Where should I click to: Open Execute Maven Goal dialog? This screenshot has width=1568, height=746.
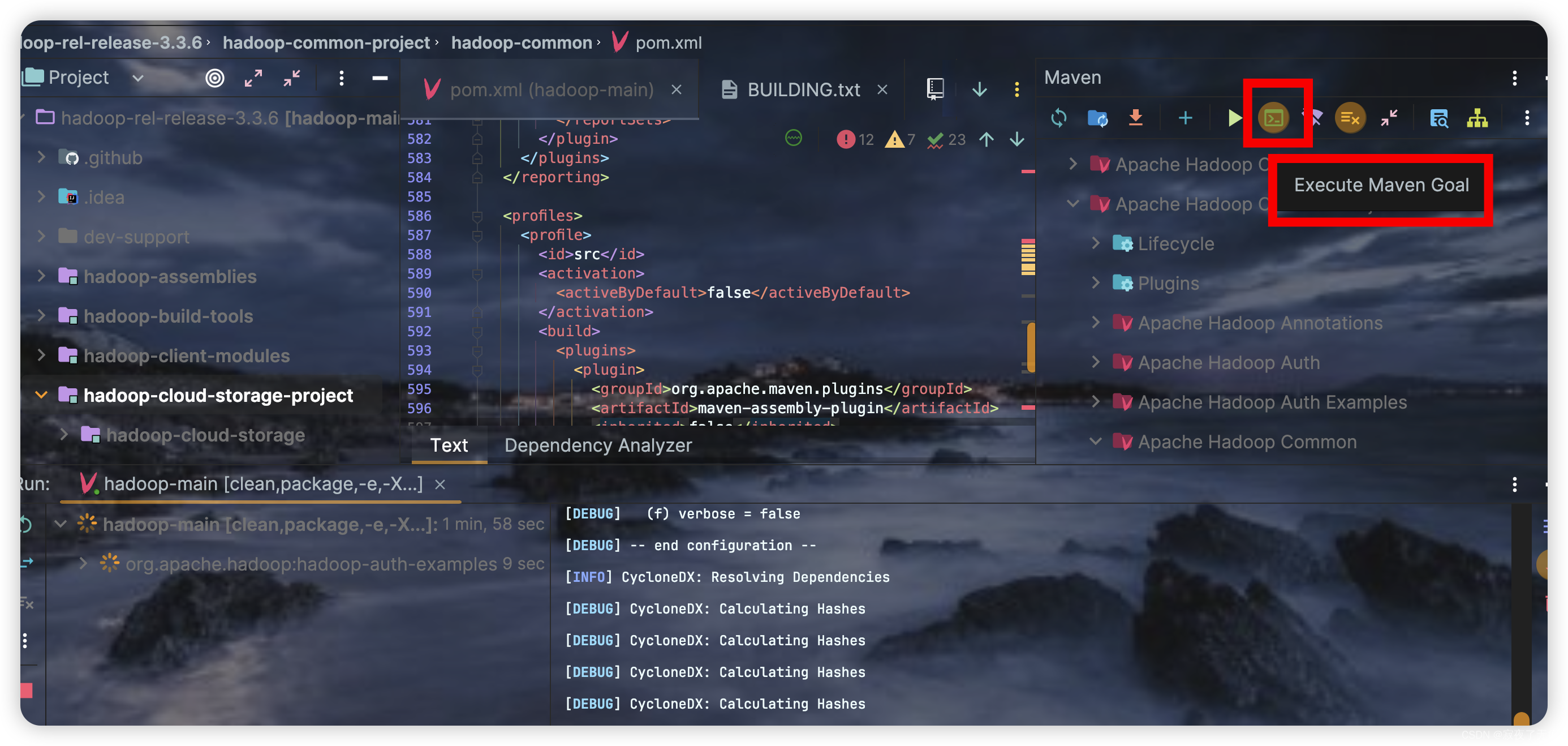click(1273, 118)
